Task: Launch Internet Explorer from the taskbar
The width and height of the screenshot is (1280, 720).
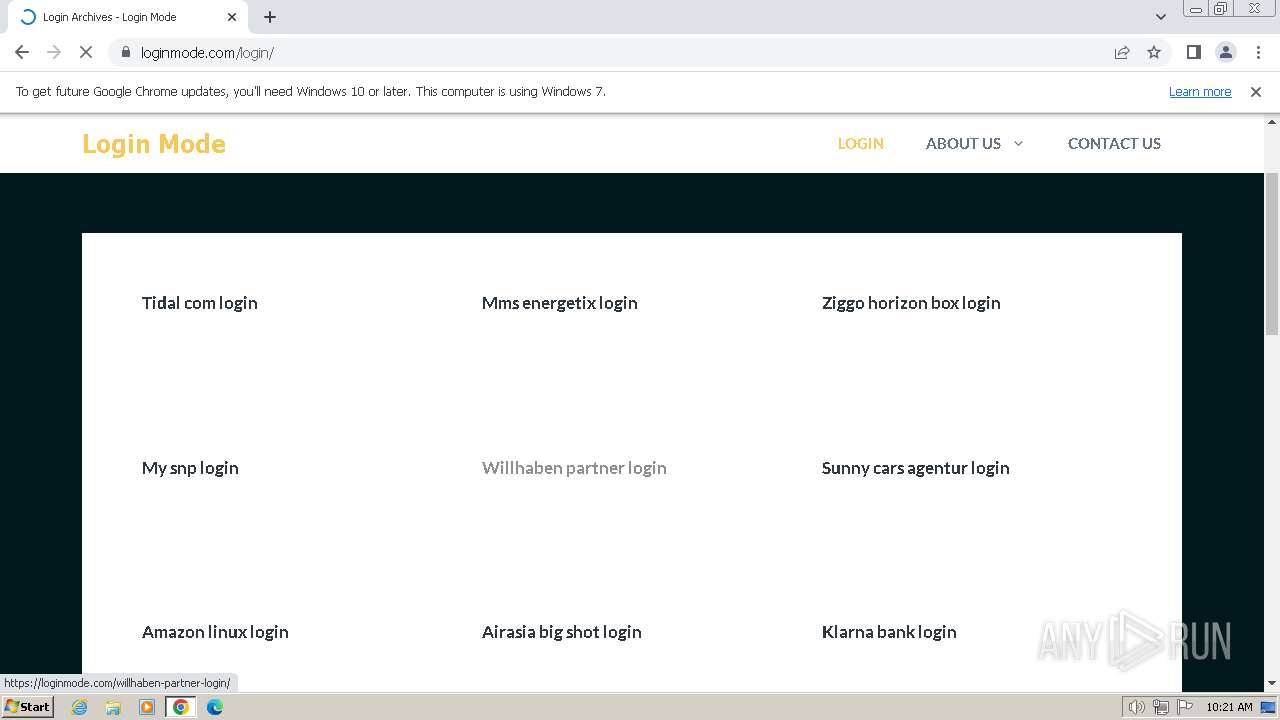Action: tap(80, 707)
